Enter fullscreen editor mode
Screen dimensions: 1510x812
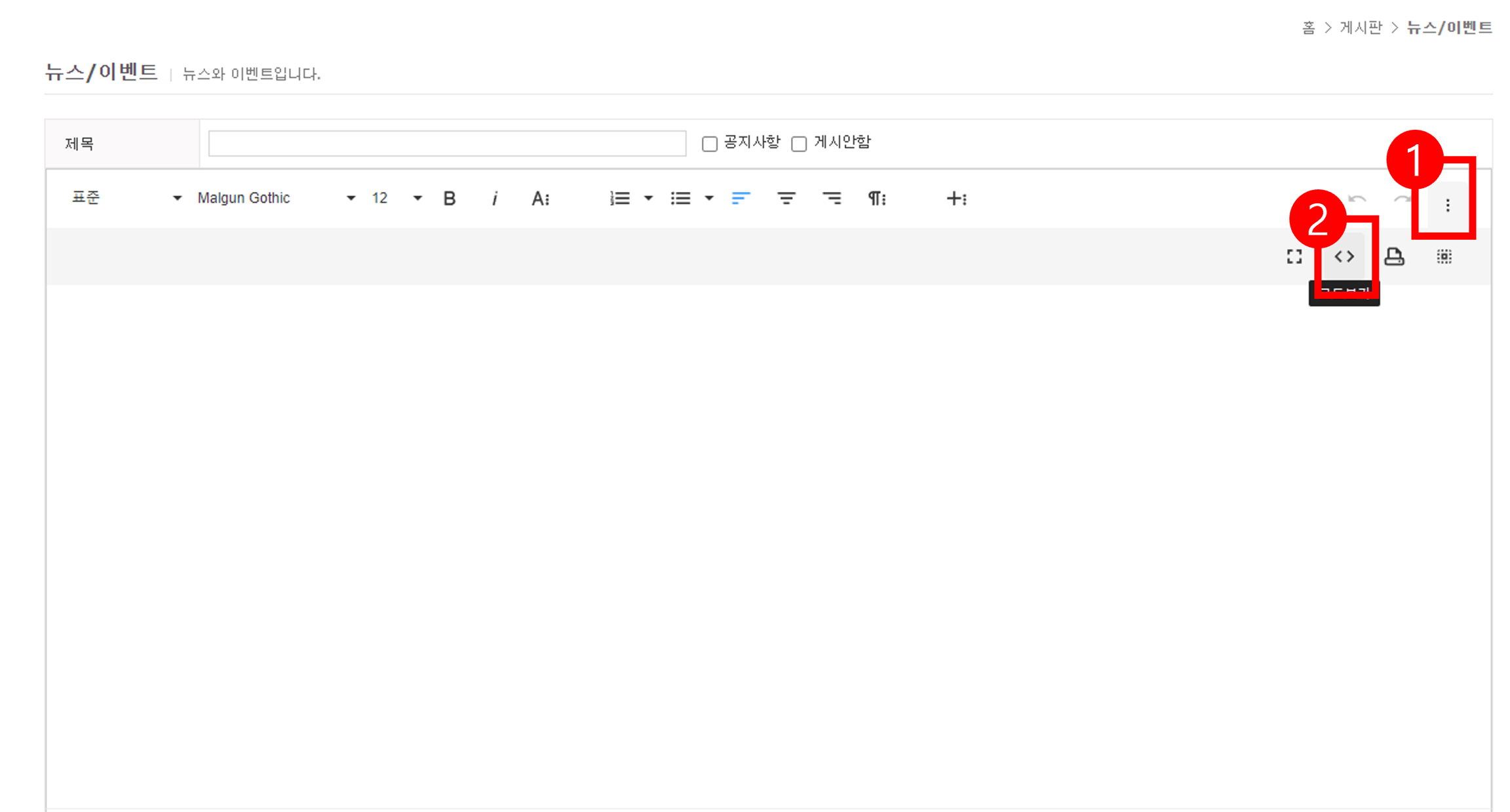pos(1294,256)
